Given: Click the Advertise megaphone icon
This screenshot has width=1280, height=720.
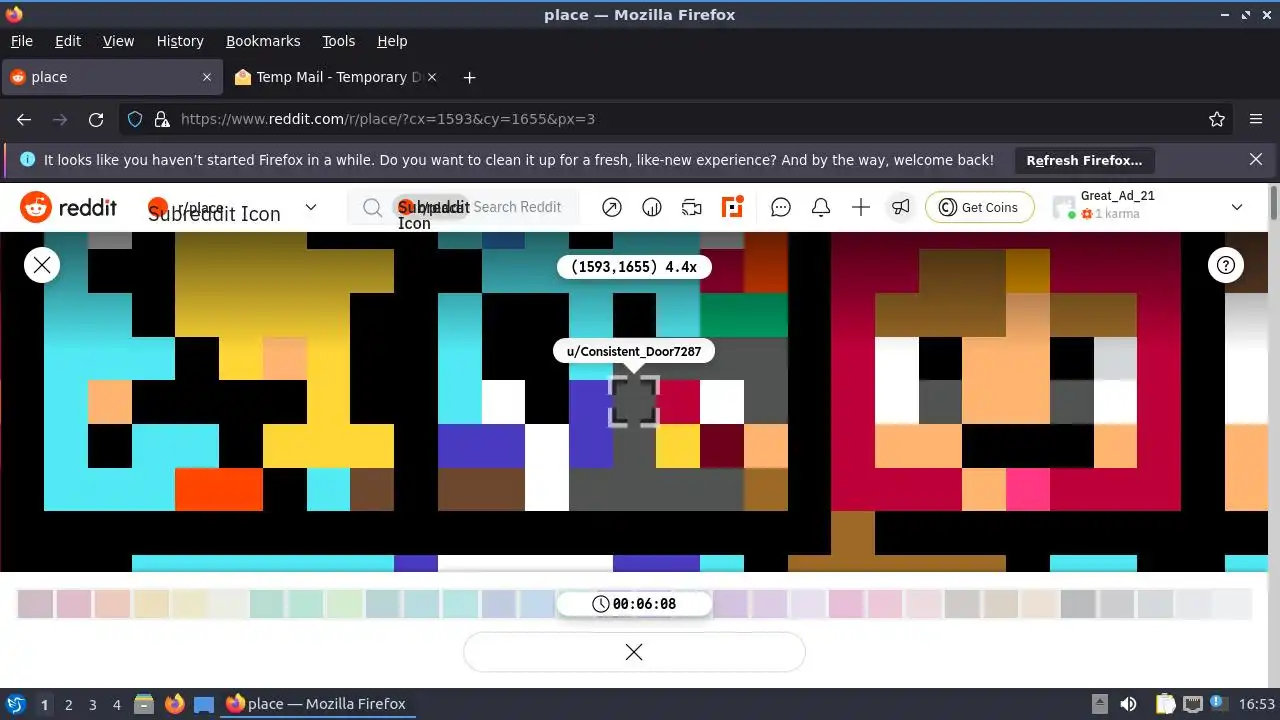Looking at the screenshot, I should pyautogui.click(x=901, y=207).
